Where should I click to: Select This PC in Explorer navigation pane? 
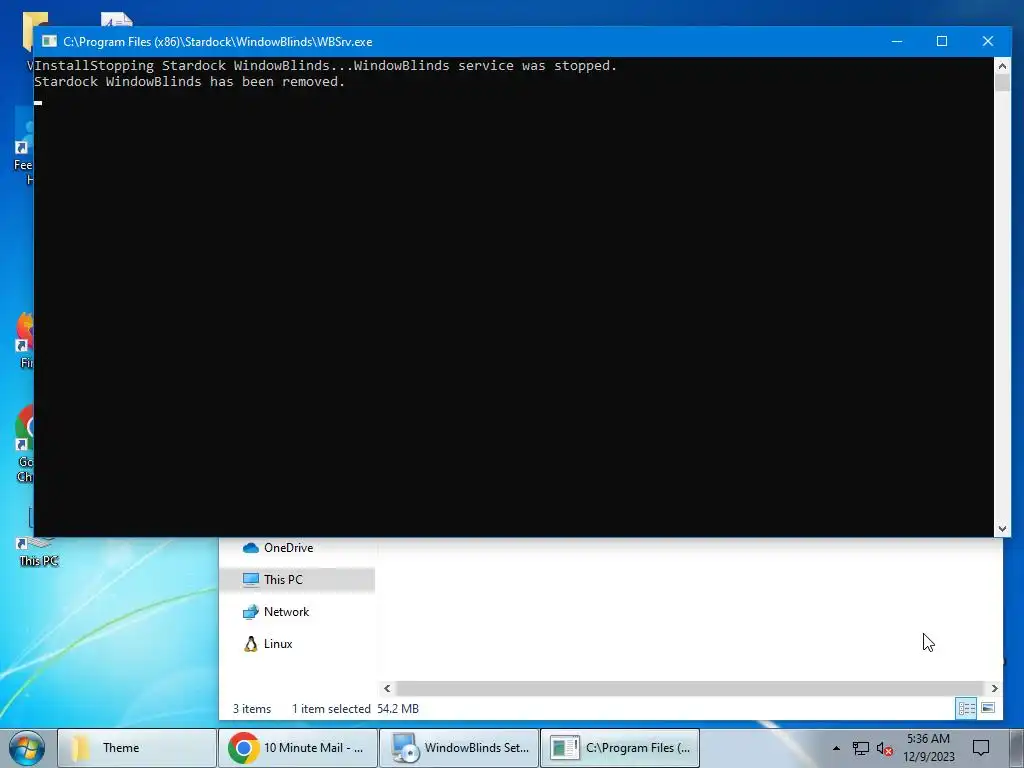297,580
